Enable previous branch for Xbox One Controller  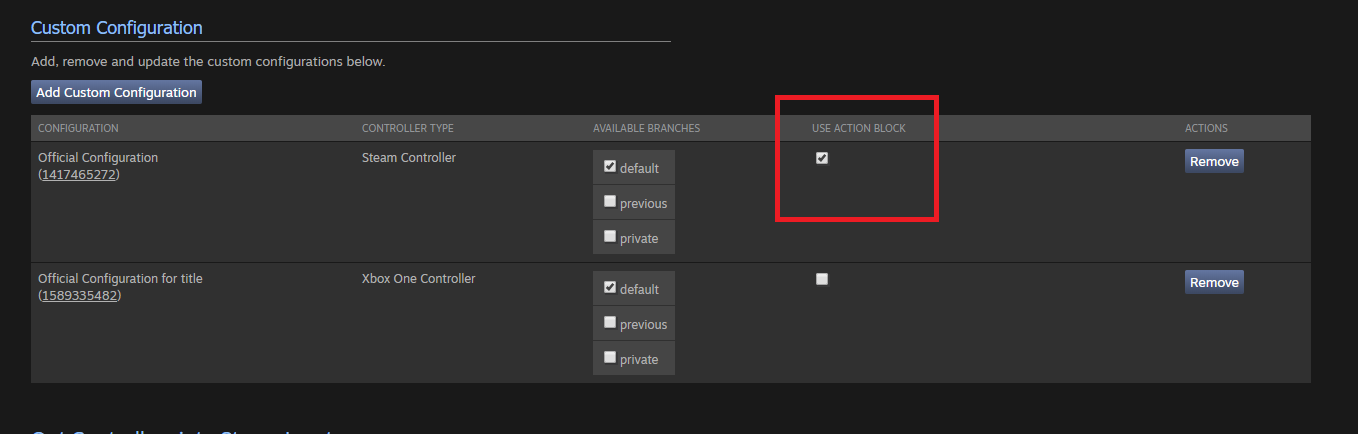coord(610,322)
